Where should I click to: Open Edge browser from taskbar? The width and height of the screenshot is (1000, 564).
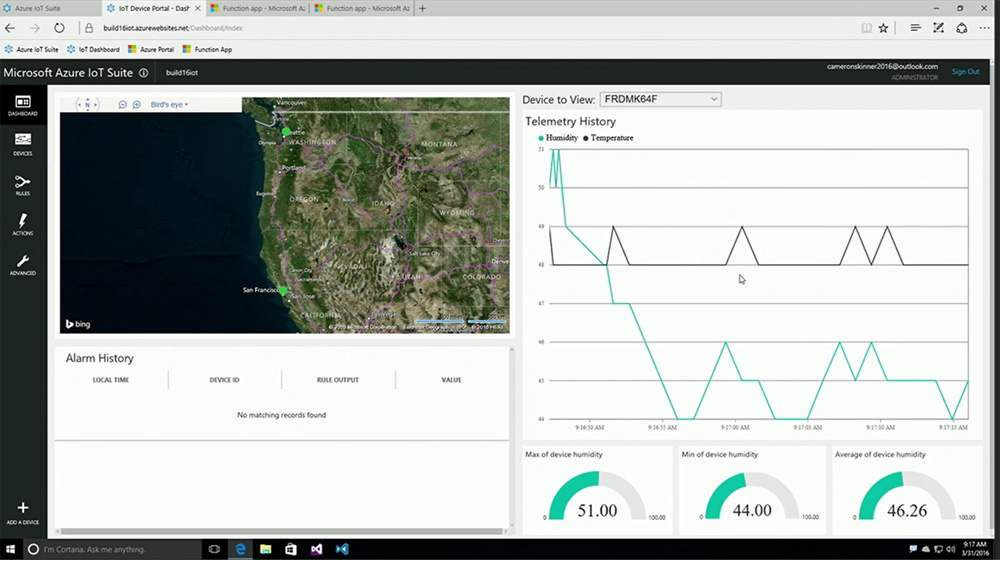pos(240,549)
